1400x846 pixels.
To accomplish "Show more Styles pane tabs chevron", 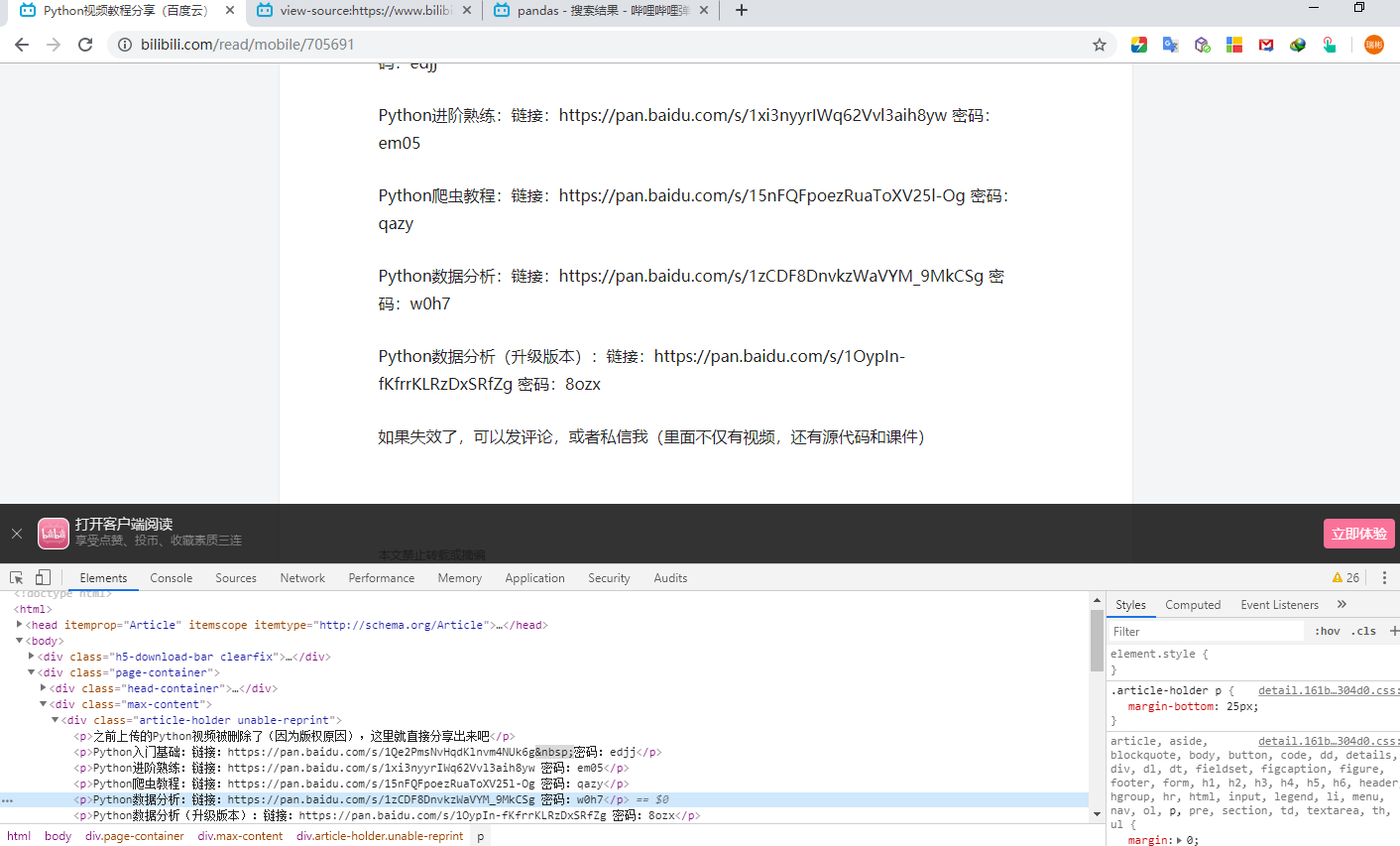I will coord(1342,604).
